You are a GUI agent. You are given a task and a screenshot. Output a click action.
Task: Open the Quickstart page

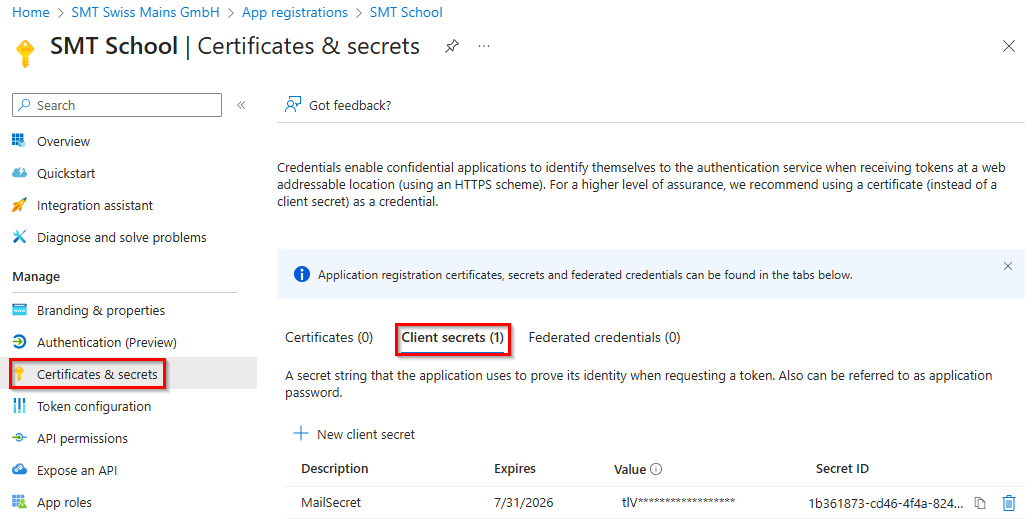66,173
